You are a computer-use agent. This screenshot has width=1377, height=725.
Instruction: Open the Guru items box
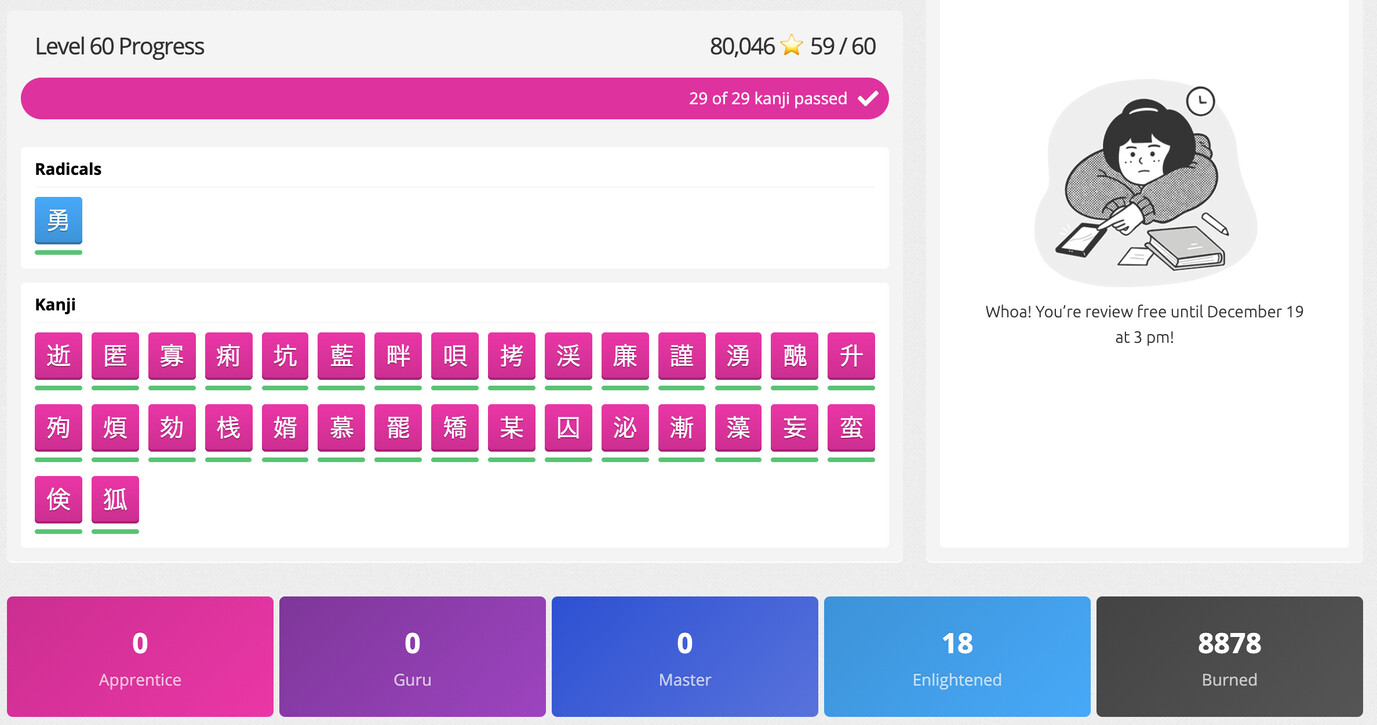tap(412, 657)
